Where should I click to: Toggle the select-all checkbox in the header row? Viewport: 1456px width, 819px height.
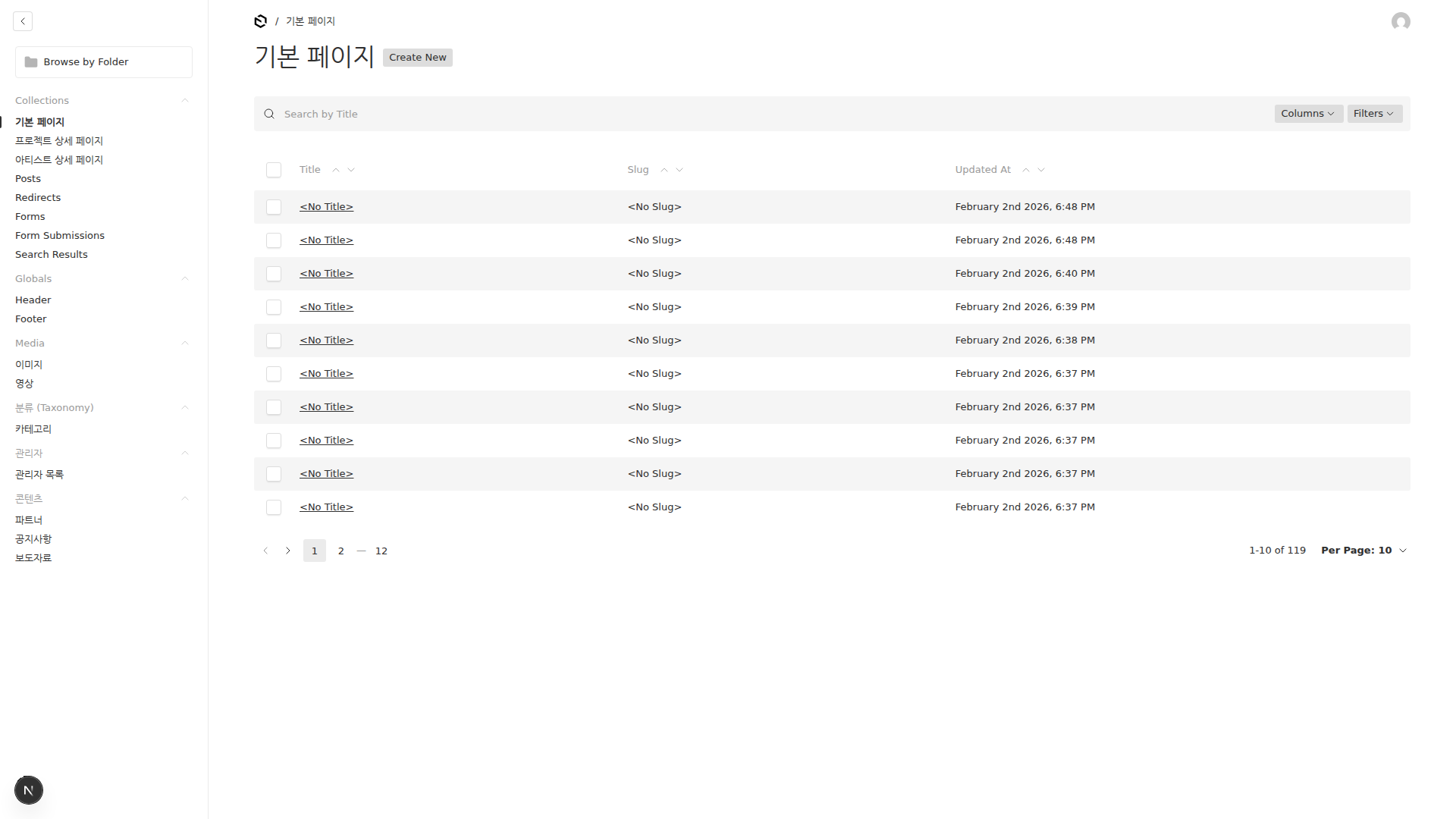point(274,170)
